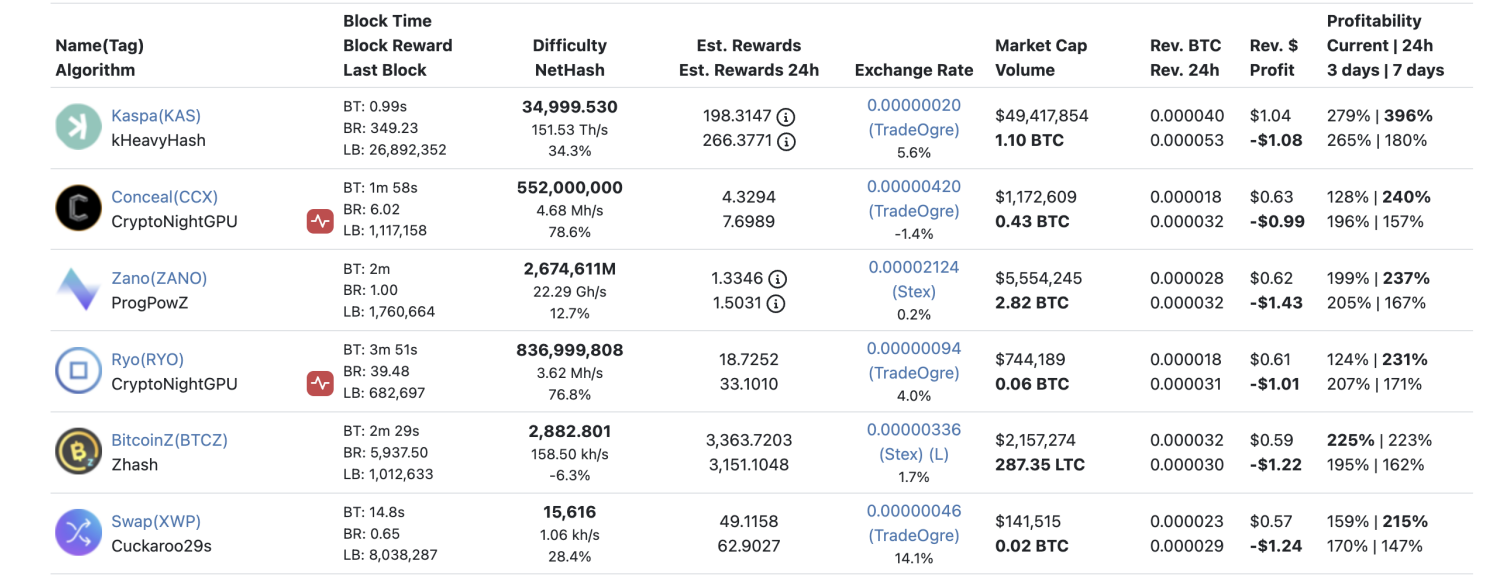Click the Conceal coin logo icon
The width and height of the screenshot is (1490, 578).
(x=78, y=207)
